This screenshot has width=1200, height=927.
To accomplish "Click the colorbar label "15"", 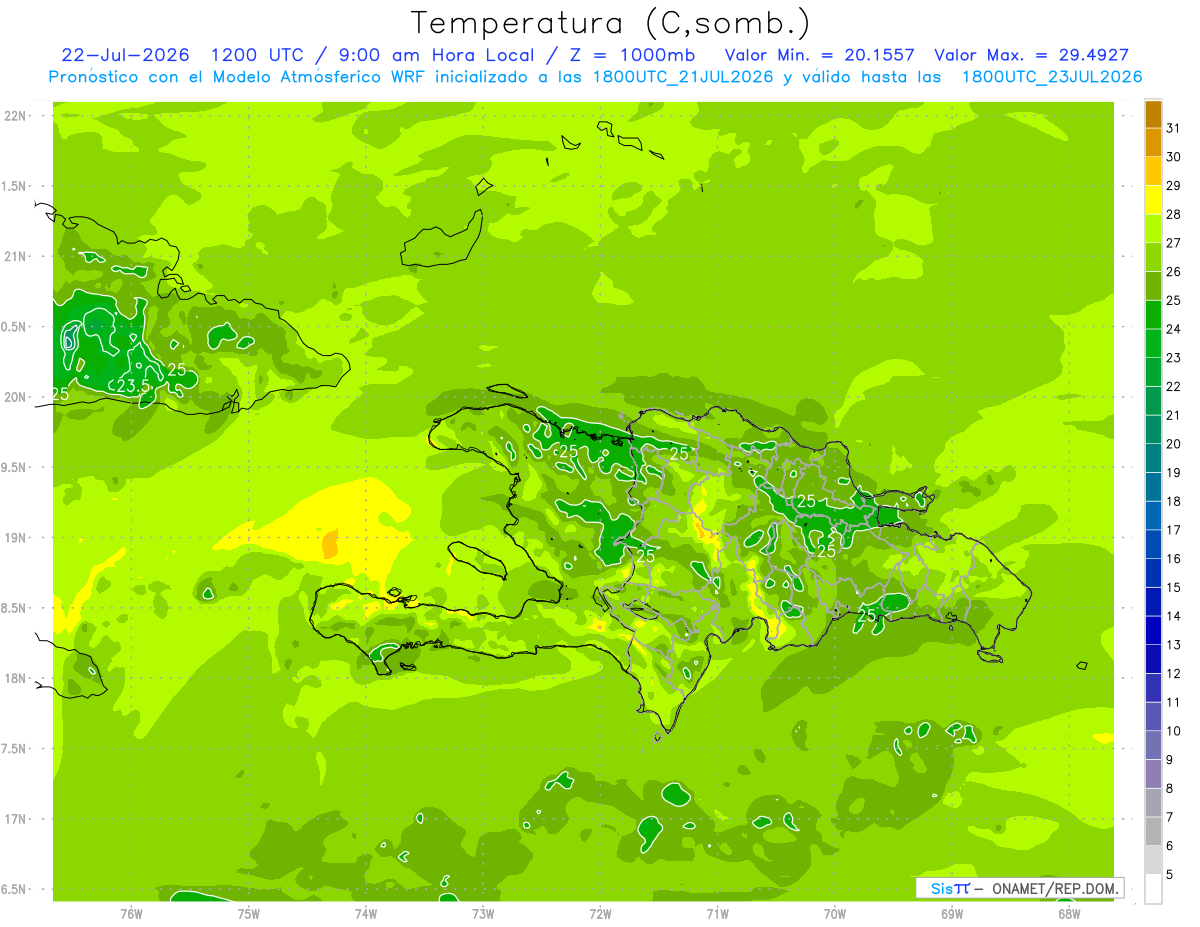I will coord(1173,587).
